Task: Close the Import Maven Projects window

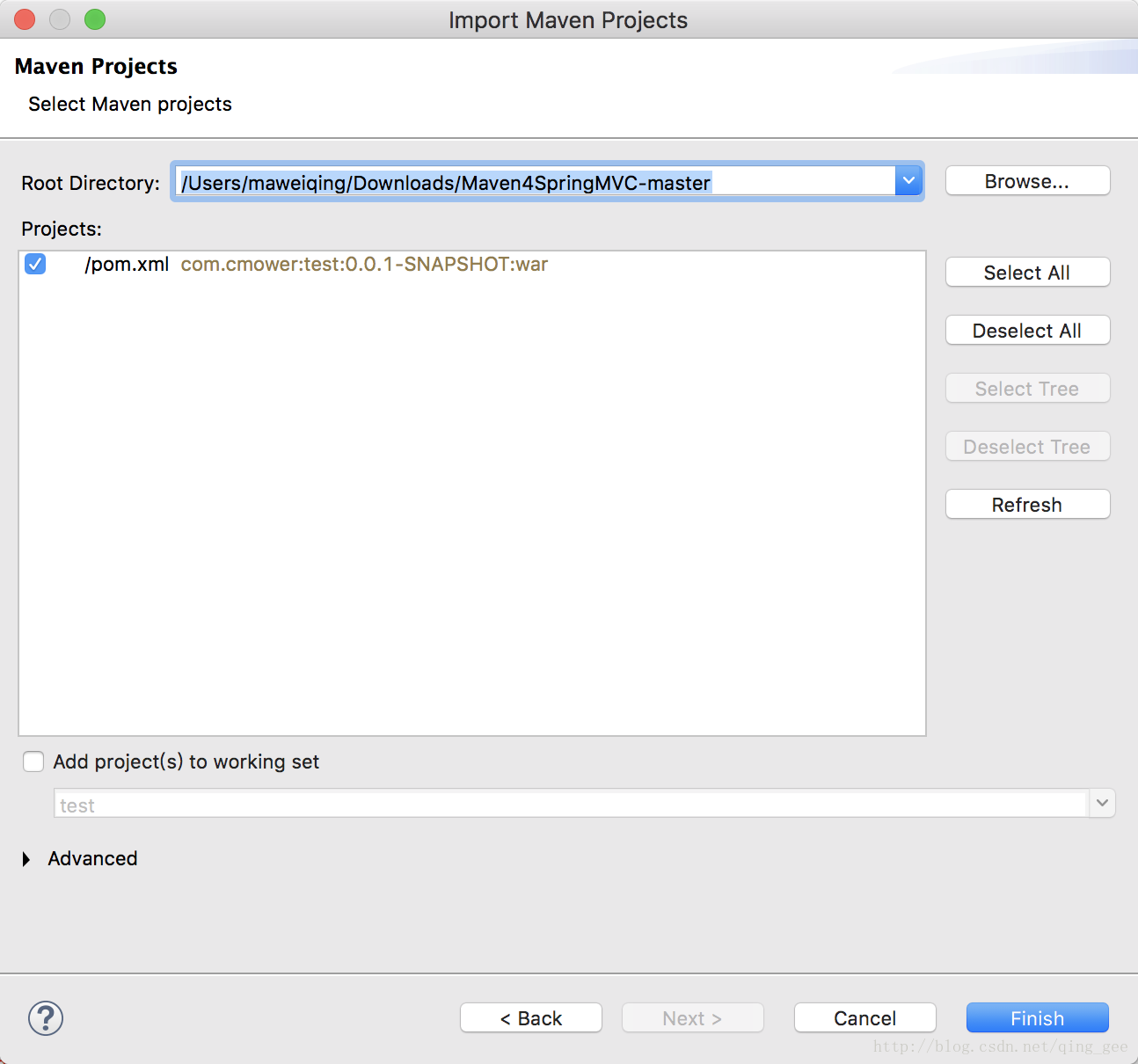Action: click(x=25, y=19)
